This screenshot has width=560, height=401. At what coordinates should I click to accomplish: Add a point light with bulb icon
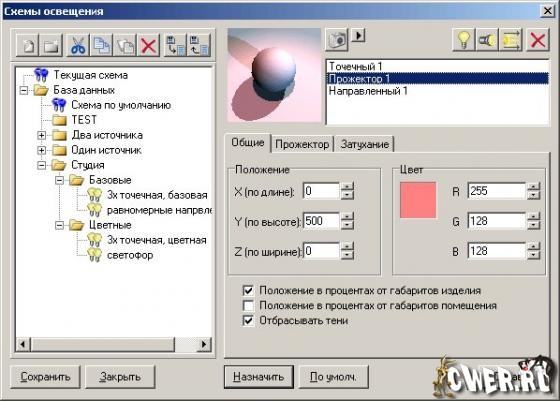tap(463, 40)
